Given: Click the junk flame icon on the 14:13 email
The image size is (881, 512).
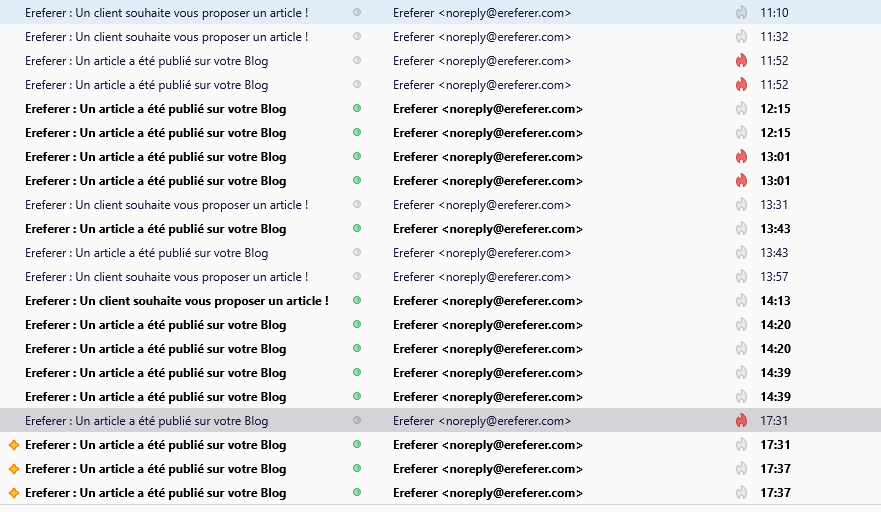Looking at the screenshot, I should 741,301.
